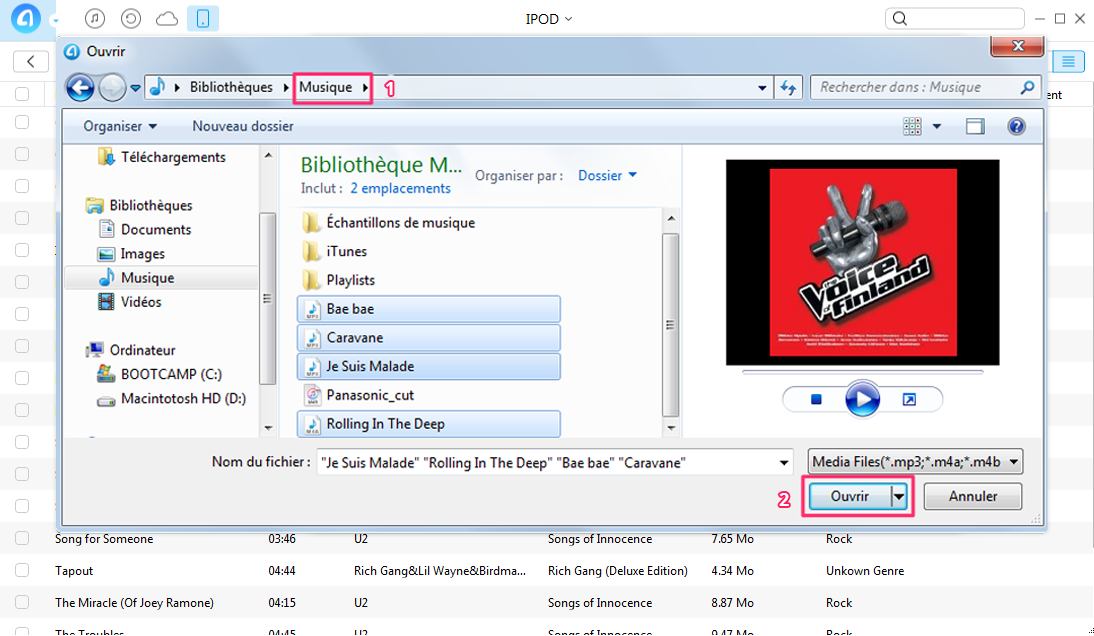Image resolution: width=1094 pixels, height=636 pixels.
Task: Open the Media Files type dropdown
Action: [915, 462]
